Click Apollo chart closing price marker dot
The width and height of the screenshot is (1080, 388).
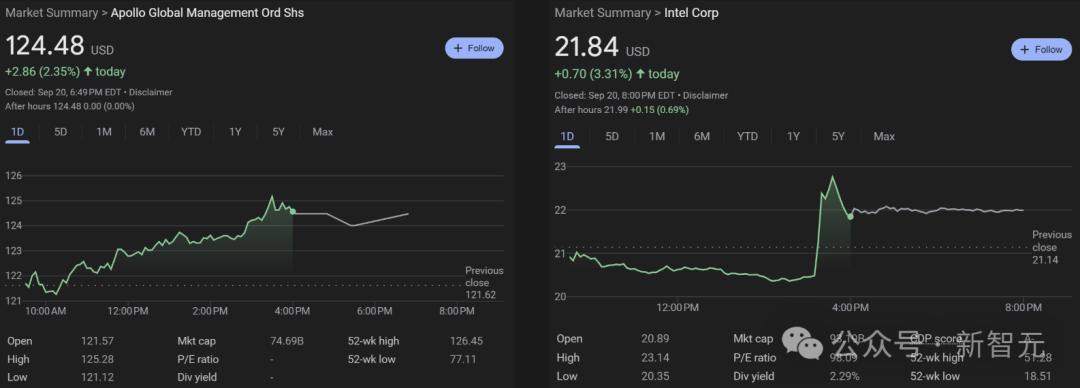(293, 212)
